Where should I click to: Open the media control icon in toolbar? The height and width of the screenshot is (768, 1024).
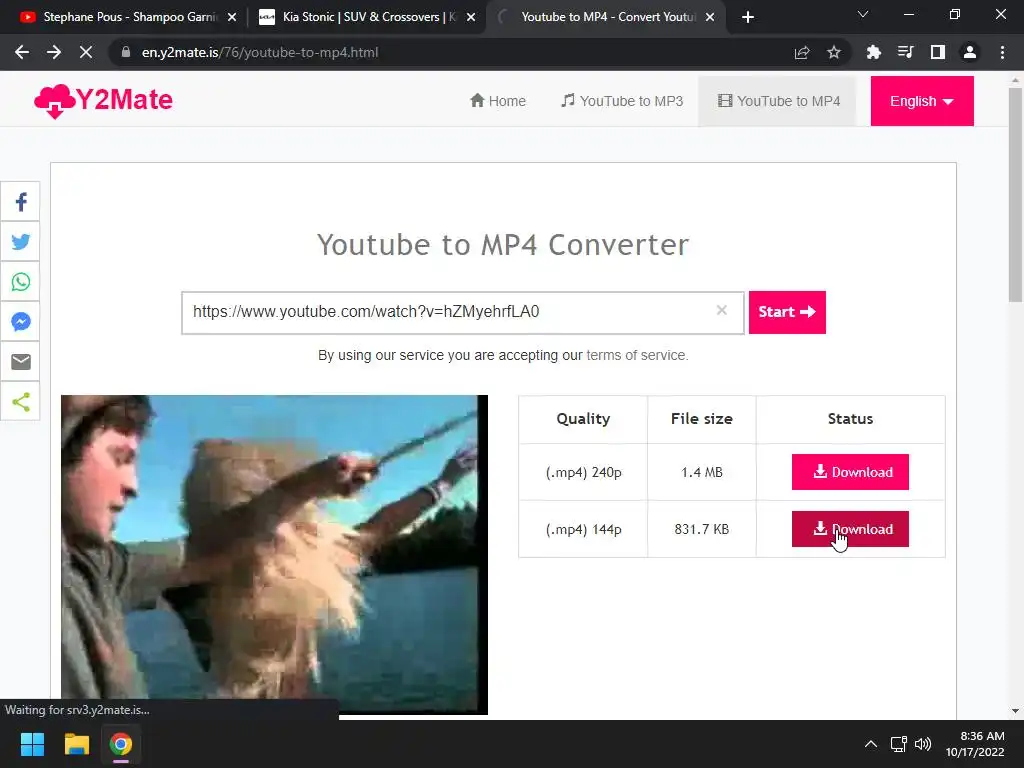[905, 52]
